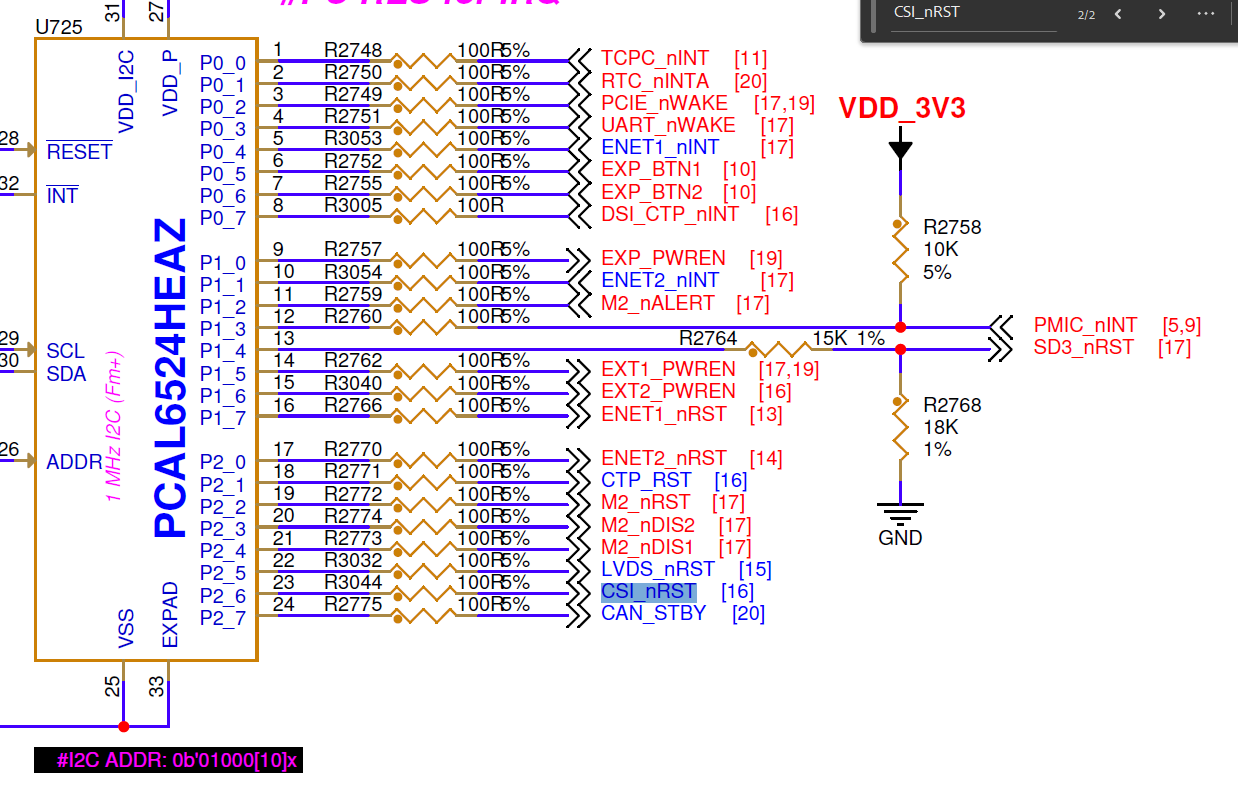The image size is (1238, 805).
Task: Click resistor R2764 designator
Action: [708, 339]
